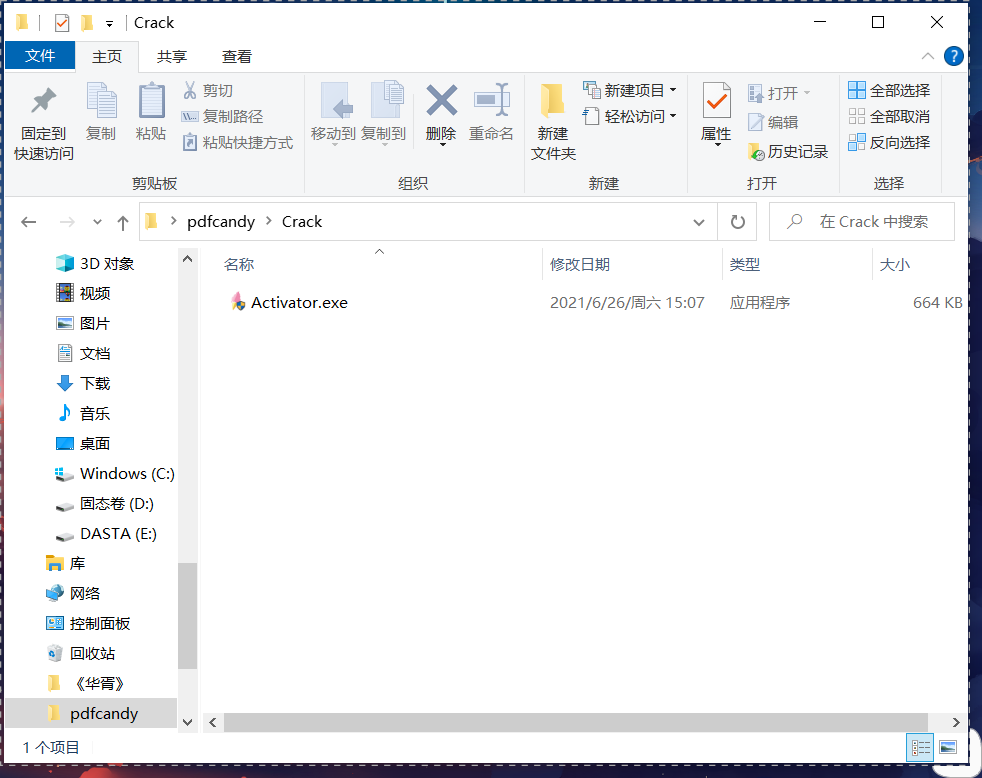Click Invert selection (反向选择)

(889, 143)
